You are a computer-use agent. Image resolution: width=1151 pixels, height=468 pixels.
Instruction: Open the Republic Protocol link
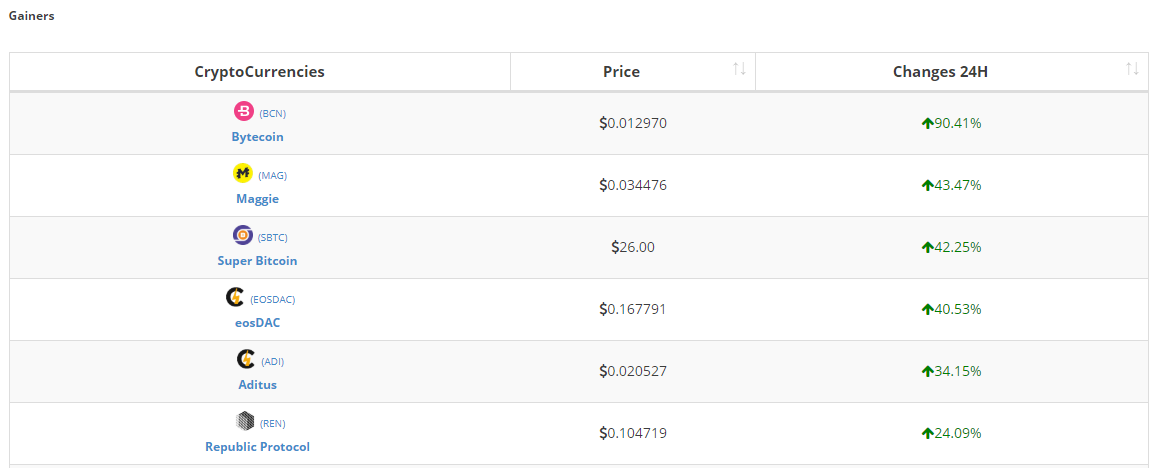pos(257,447)
